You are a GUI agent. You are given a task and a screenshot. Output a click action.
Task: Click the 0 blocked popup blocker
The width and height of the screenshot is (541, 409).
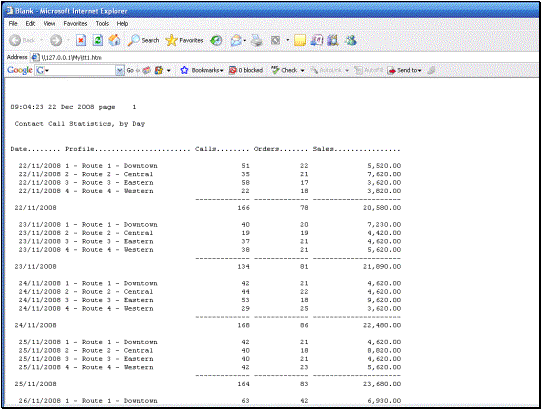point(246,70)
